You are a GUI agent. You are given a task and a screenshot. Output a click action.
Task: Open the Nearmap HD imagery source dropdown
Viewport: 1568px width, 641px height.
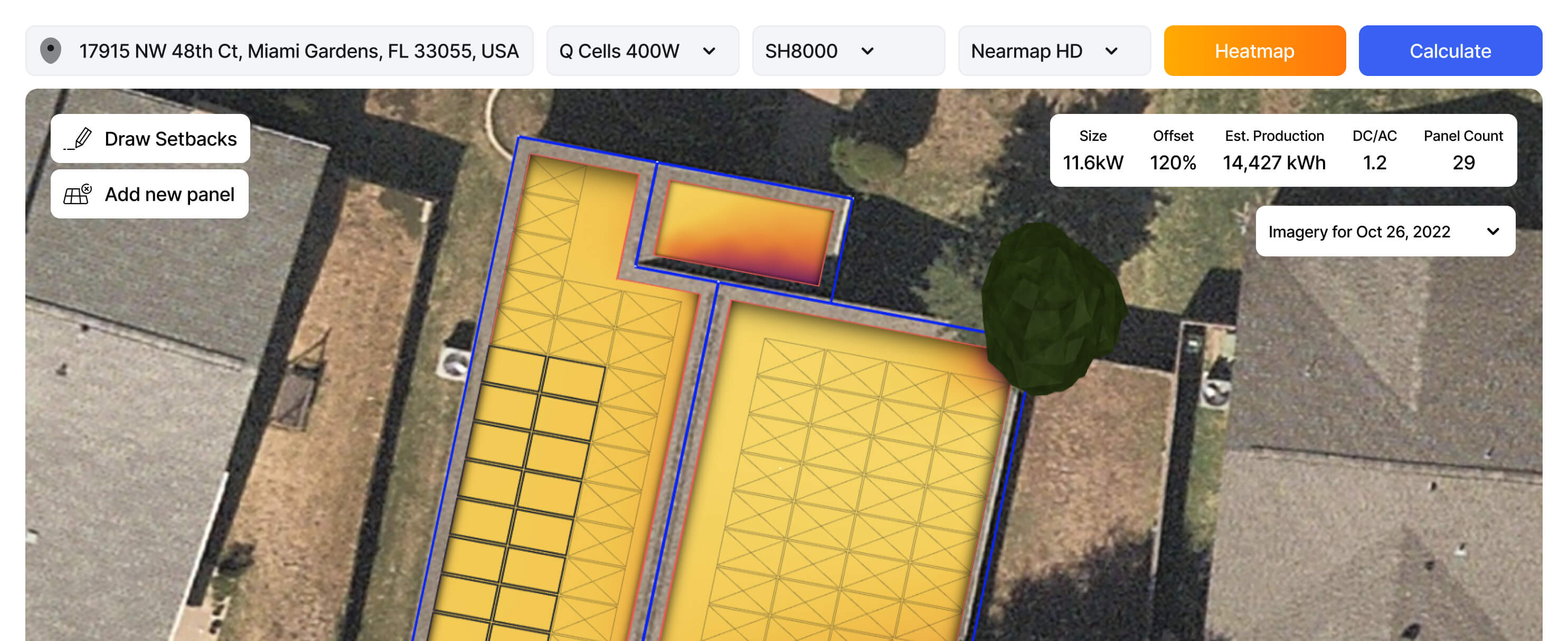pyautogui.click(x=1054, y=51)
